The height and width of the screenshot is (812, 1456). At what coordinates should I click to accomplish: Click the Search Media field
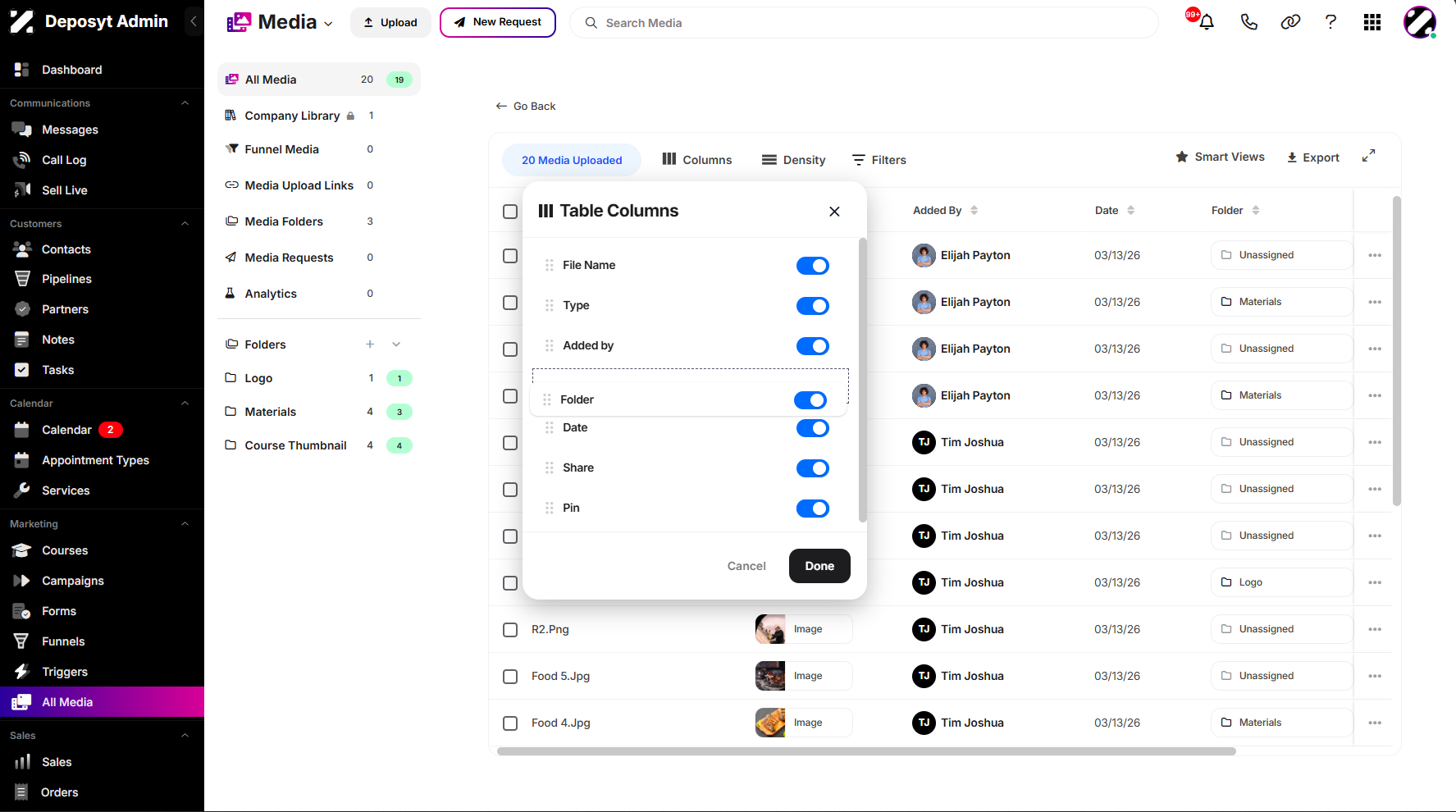coord(864,23)
